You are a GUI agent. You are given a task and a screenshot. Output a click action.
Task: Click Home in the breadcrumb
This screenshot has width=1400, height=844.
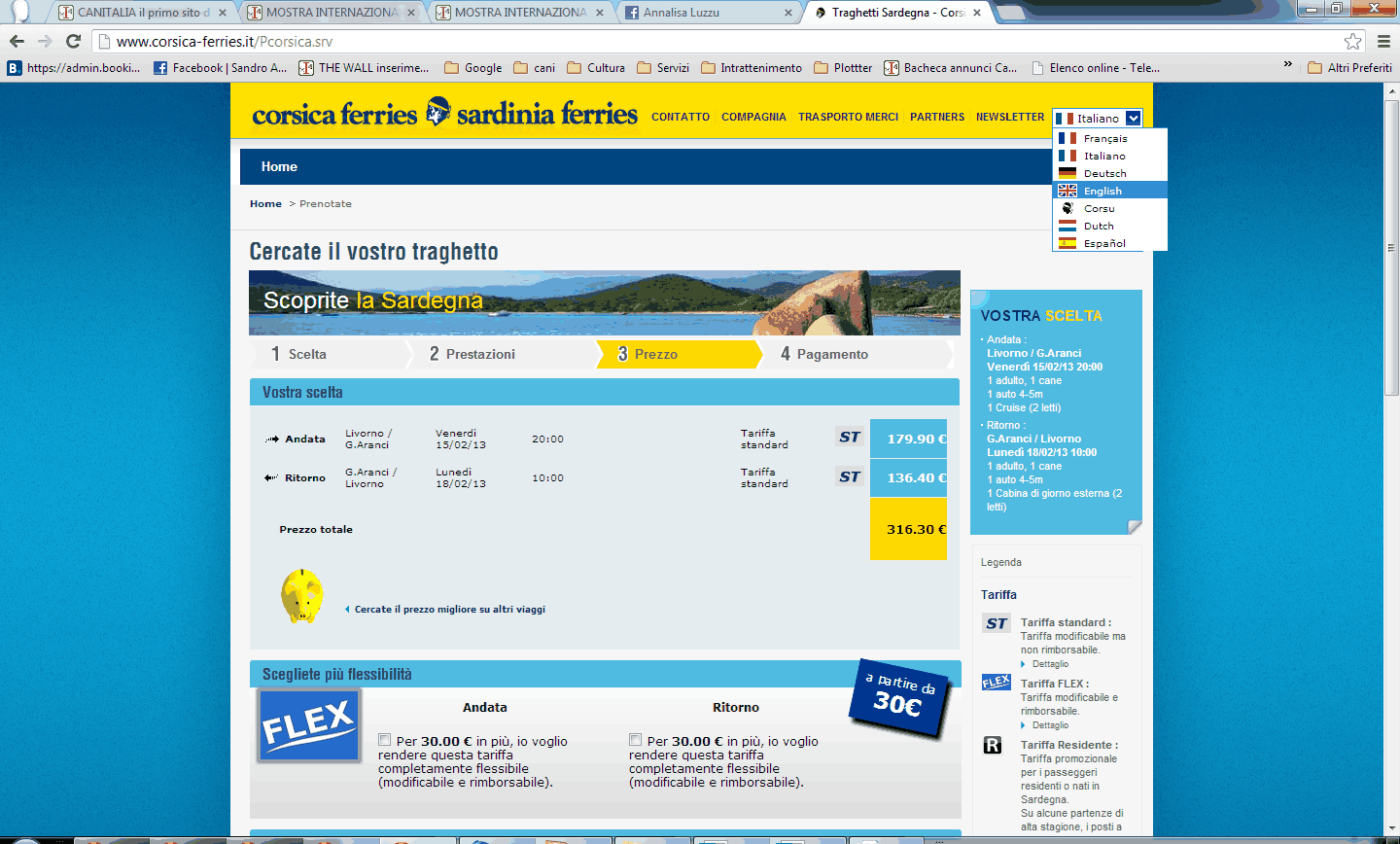click(265, 203)
